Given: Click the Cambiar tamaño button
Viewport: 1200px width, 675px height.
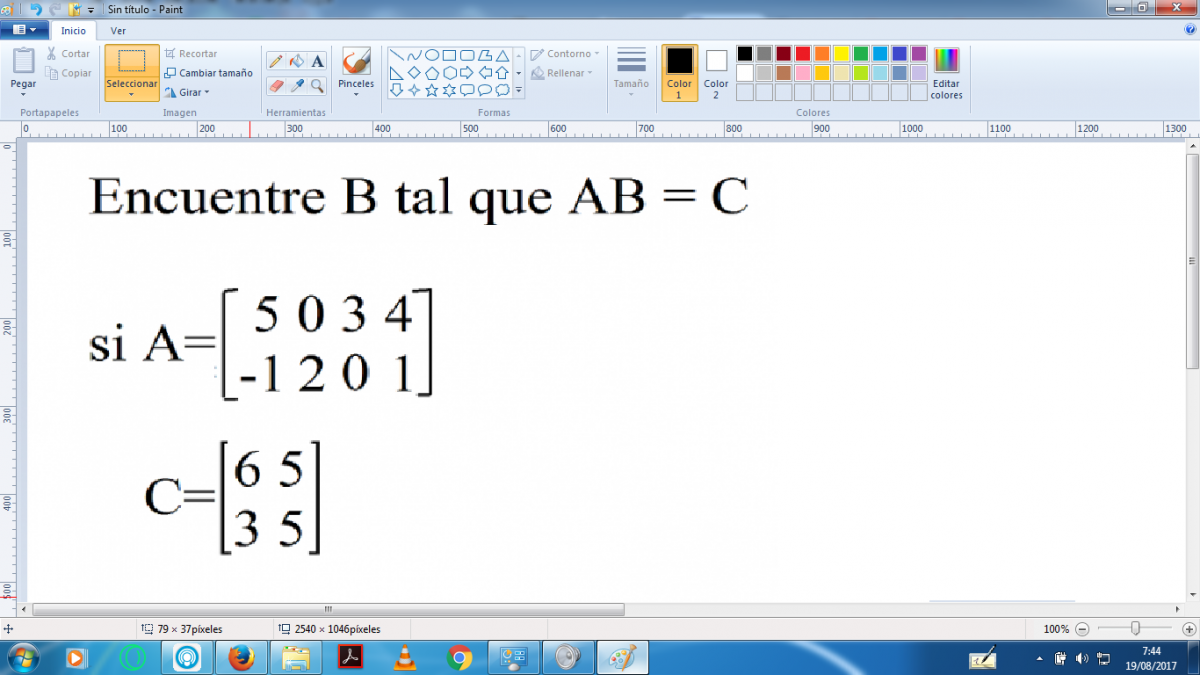Looking at the screenshot, I should pos(208,73).
